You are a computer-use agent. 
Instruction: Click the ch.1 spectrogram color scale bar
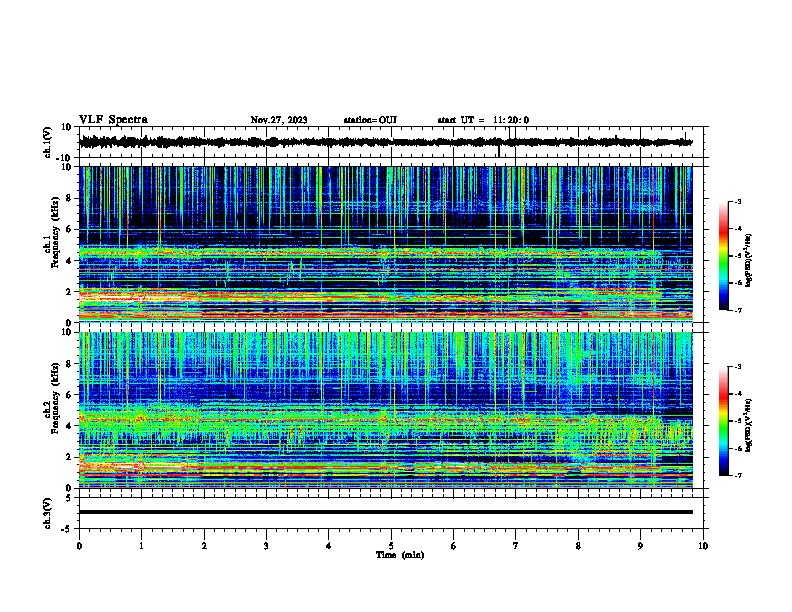click(723, 256)
